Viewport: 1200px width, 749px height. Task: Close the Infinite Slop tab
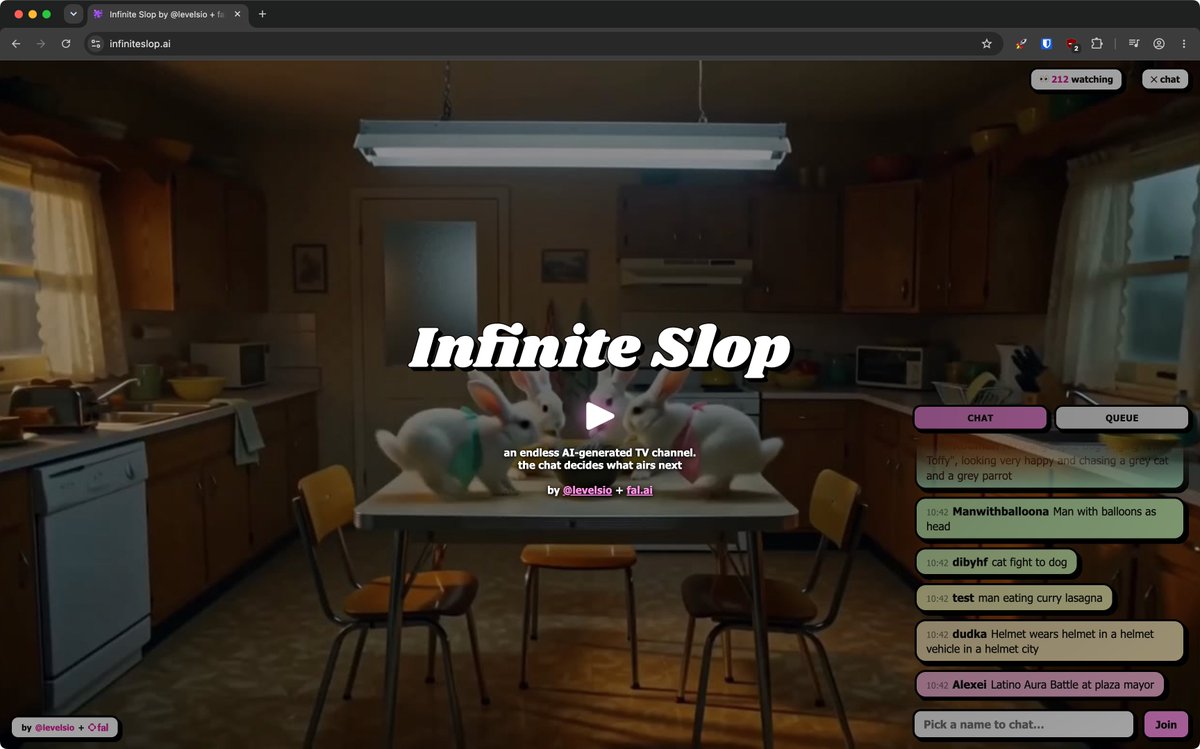[x=238, y=14]
